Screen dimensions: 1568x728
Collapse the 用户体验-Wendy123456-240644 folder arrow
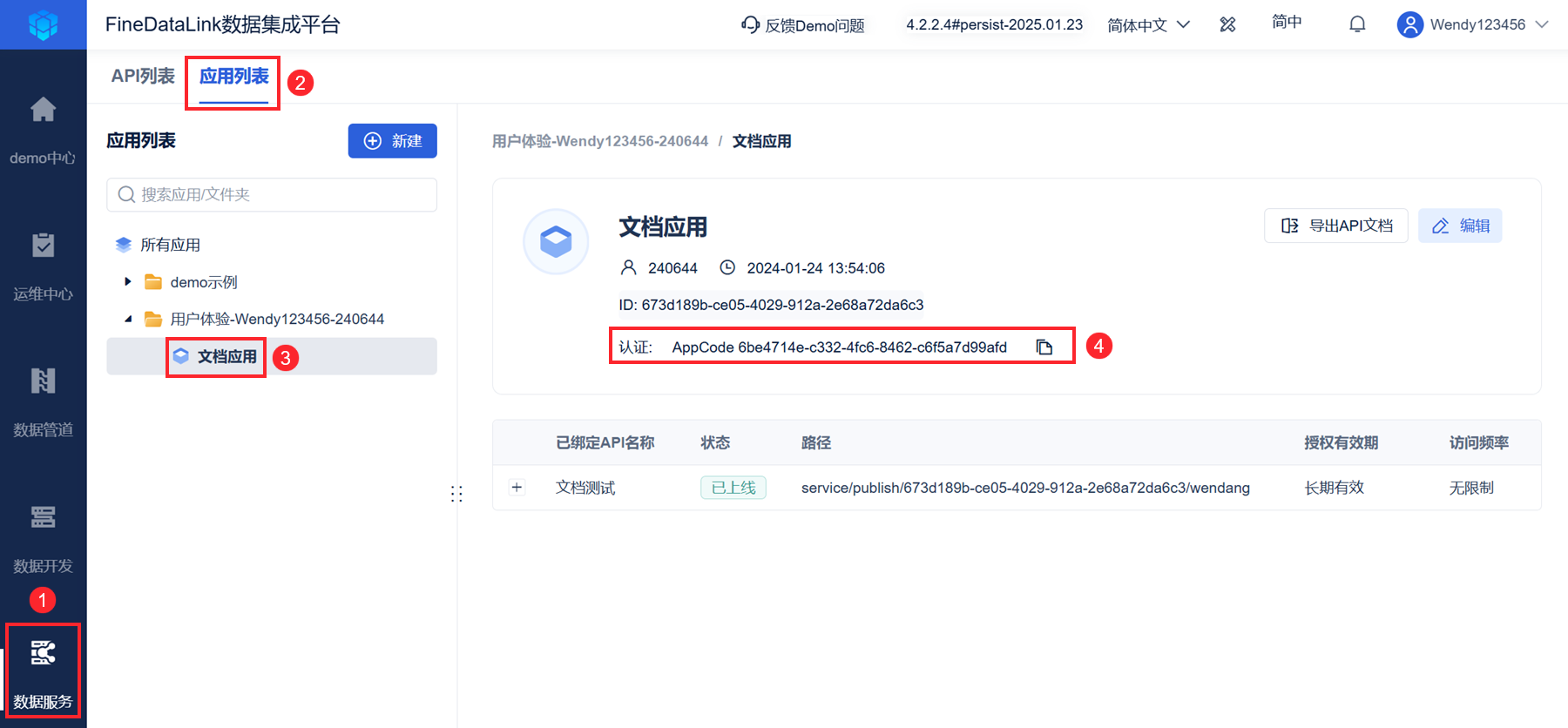[128, 319]
